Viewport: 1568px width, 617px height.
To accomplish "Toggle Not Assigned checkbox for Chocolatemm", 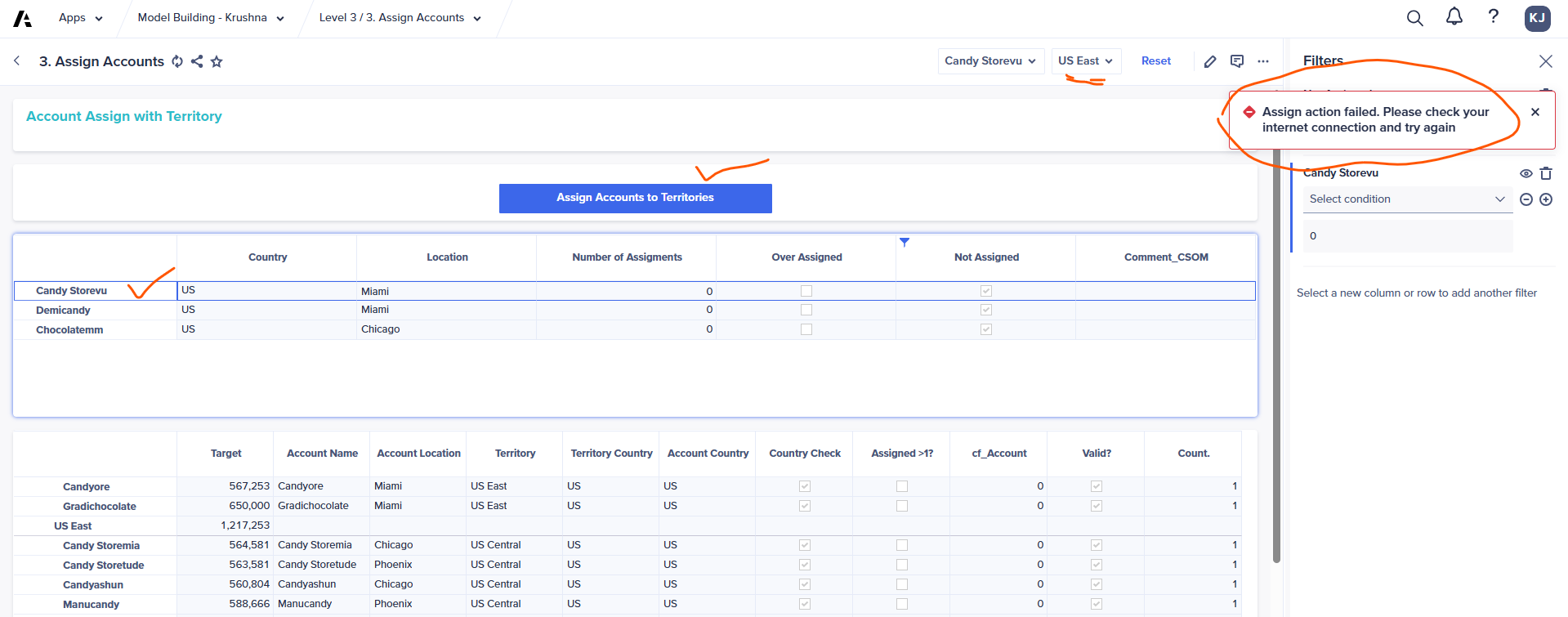I will (986, 329).
